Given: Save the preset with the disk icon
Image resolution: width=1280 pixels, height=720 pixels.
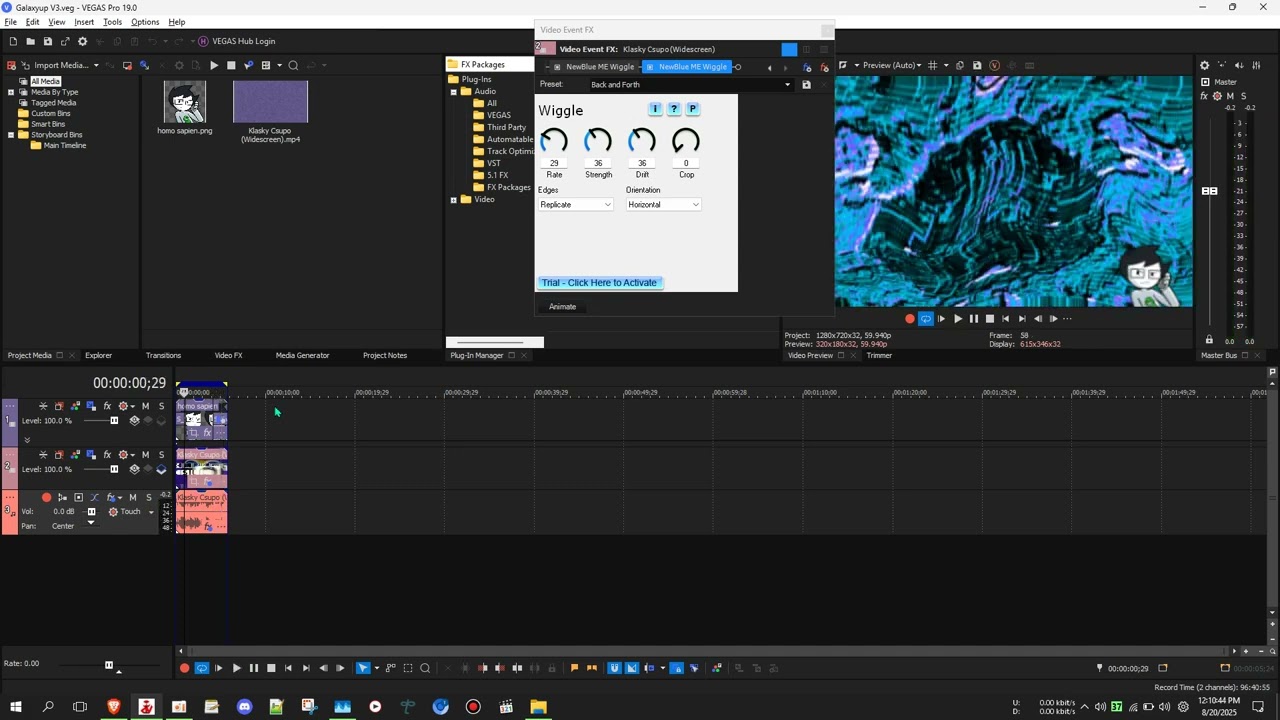Looking at the screenshot, I should 806,85.
